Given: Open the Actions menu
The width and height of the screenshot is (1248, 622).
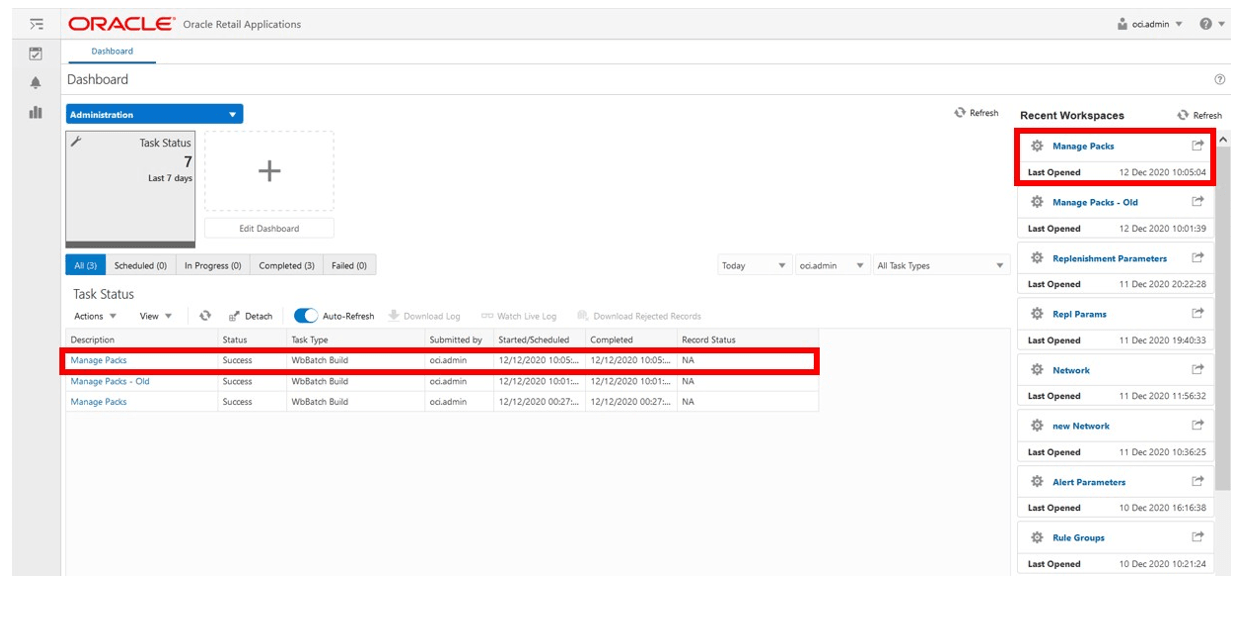Looking at the screenshot, I should (x=96, y=316).
